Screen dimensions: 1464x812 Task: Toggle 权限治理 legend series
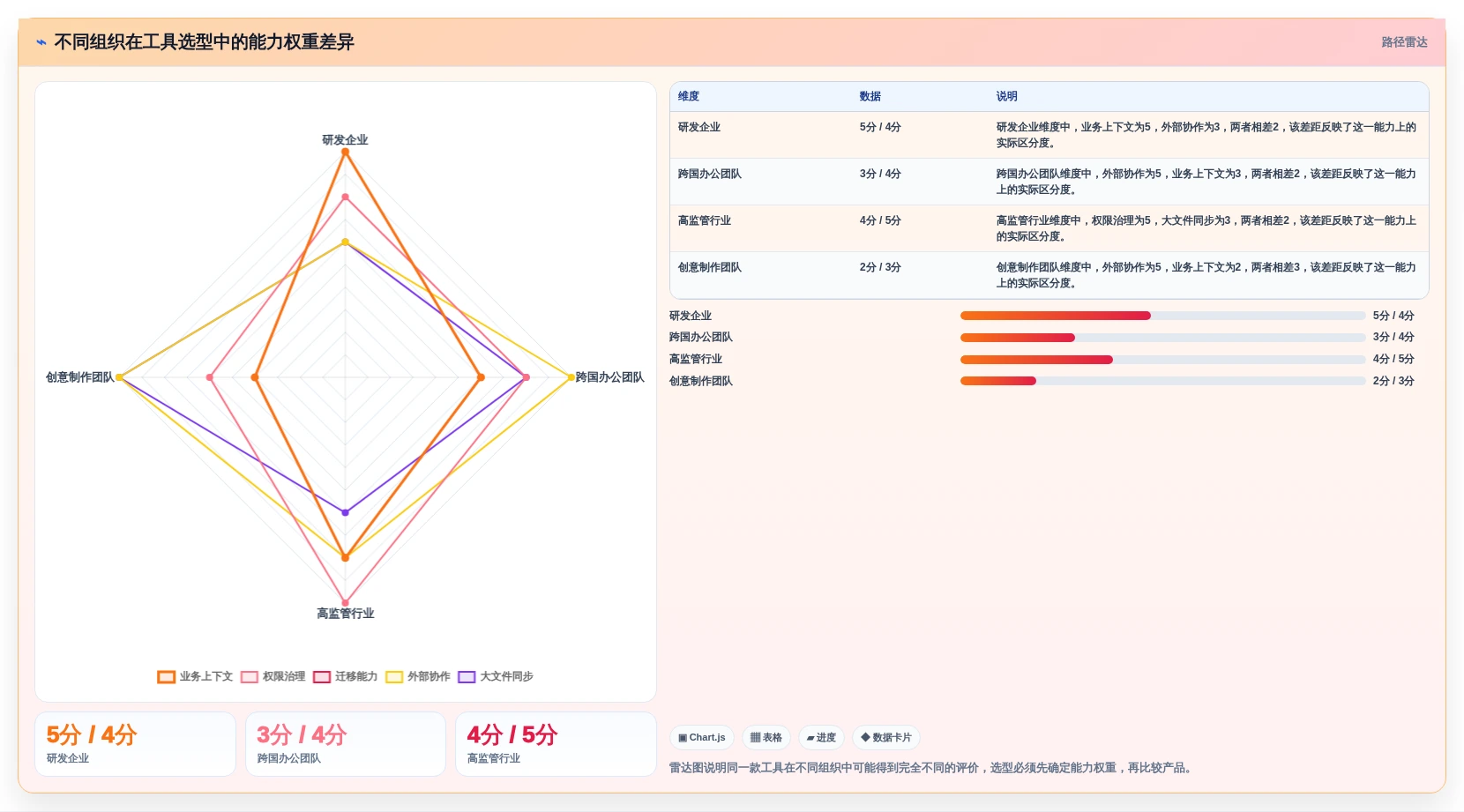point(273,676)
